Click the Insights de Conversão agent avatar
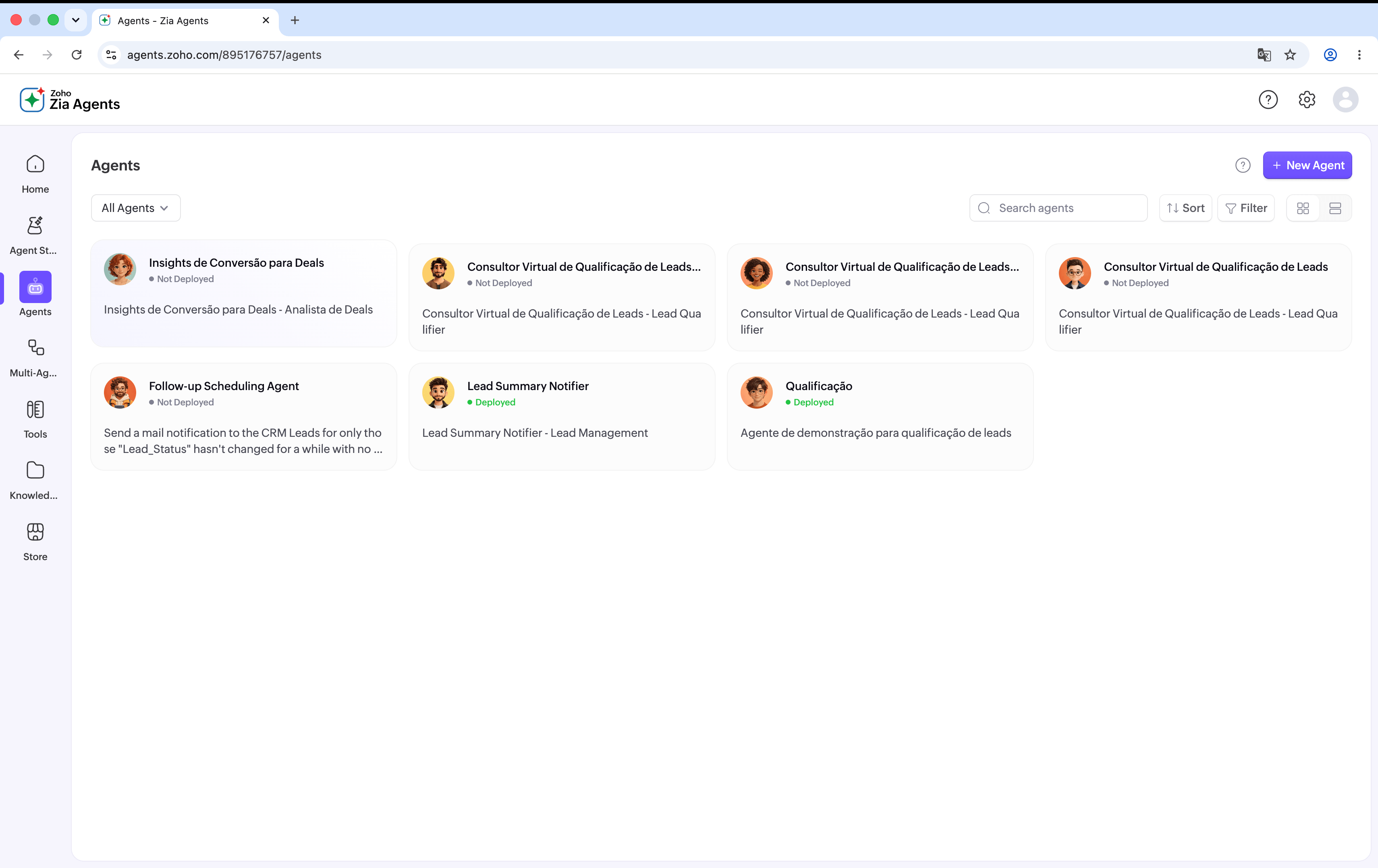Image resolution: width=1378 pixels, height=868 pixels. pyautogui.click(x=120, y=270)
